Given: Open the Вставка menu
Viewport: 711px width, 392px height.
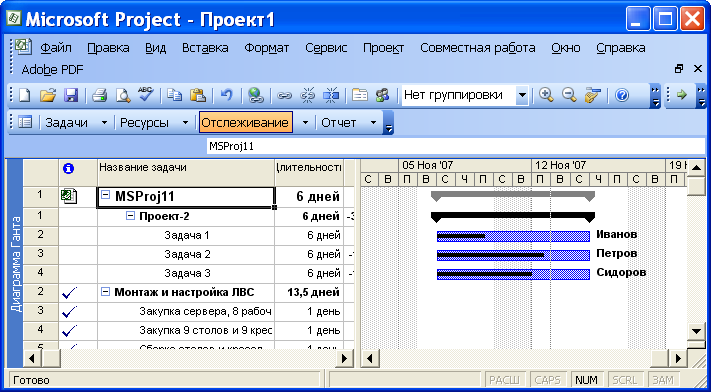Looking at the screenshot, I should pyautogui.click(x=205, y=48).
